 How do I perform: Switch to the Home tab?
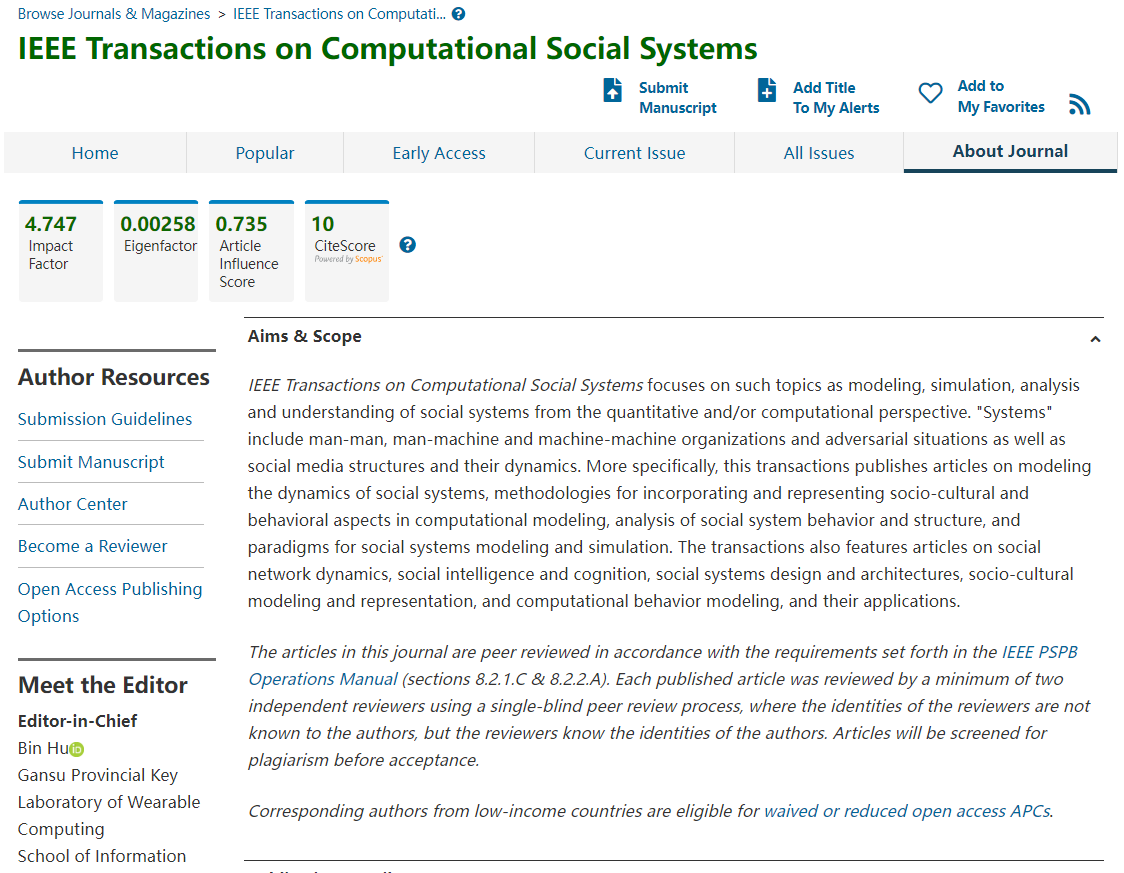point(95,153)
